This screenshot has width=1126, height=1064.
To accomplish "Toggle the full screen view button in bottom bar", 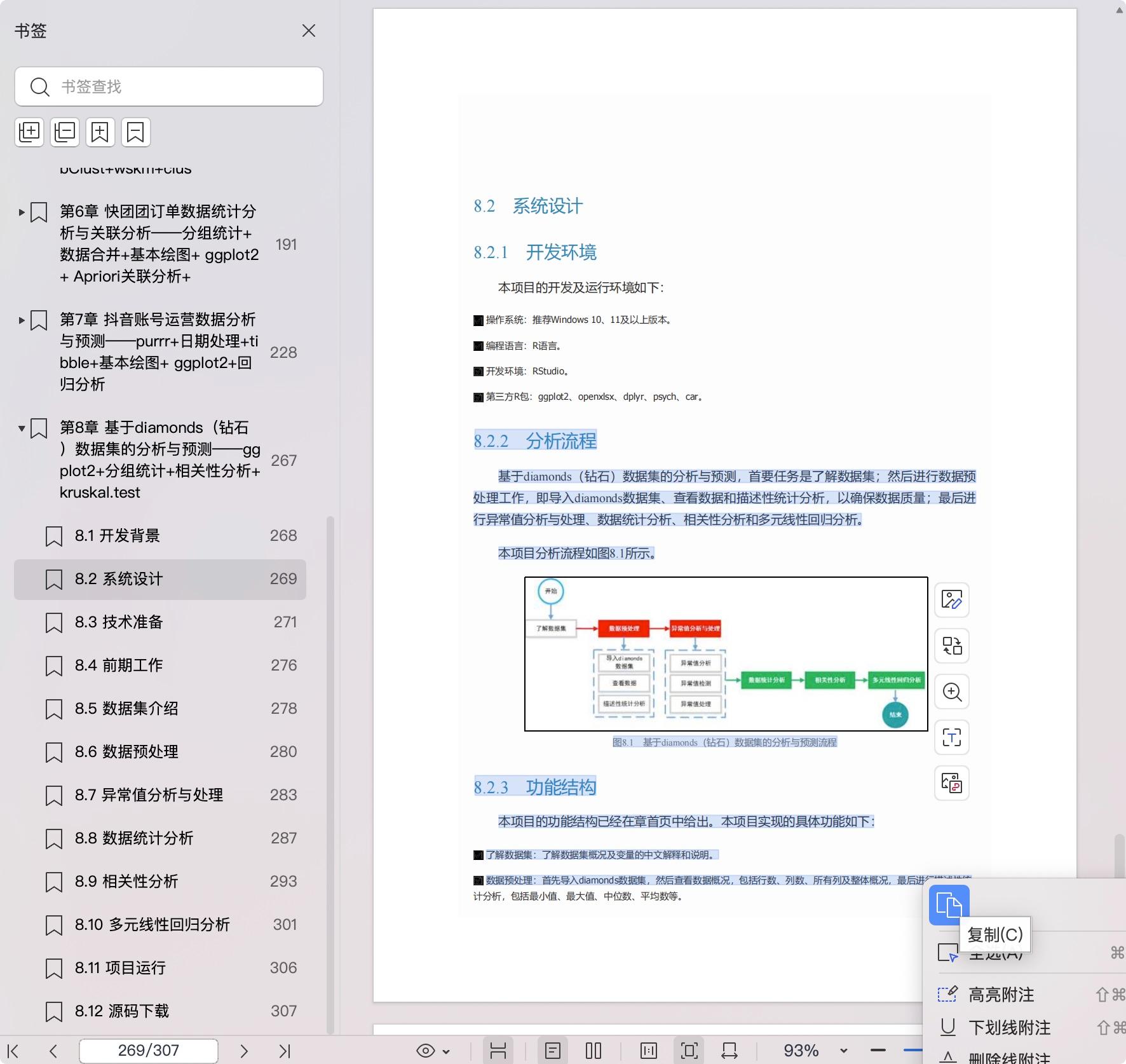I will click(x=689, y=1051).
